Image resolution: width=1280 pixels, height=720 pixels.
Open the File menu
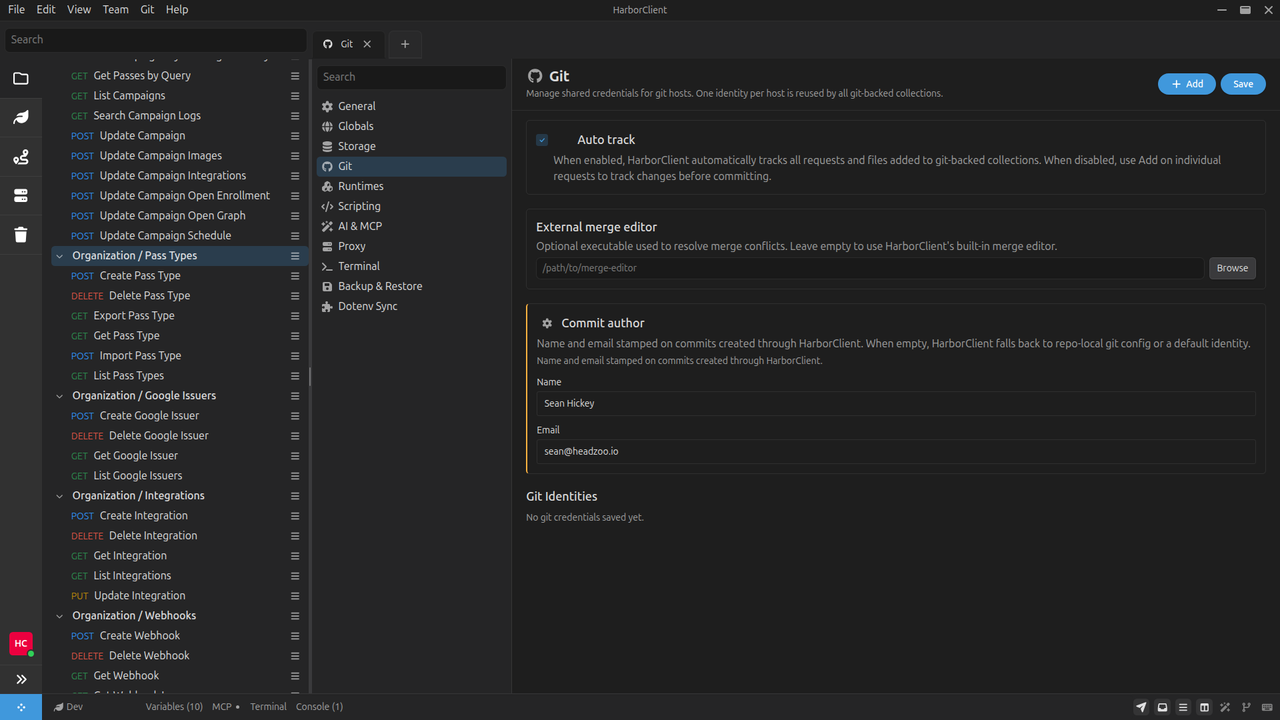[16, 9]
